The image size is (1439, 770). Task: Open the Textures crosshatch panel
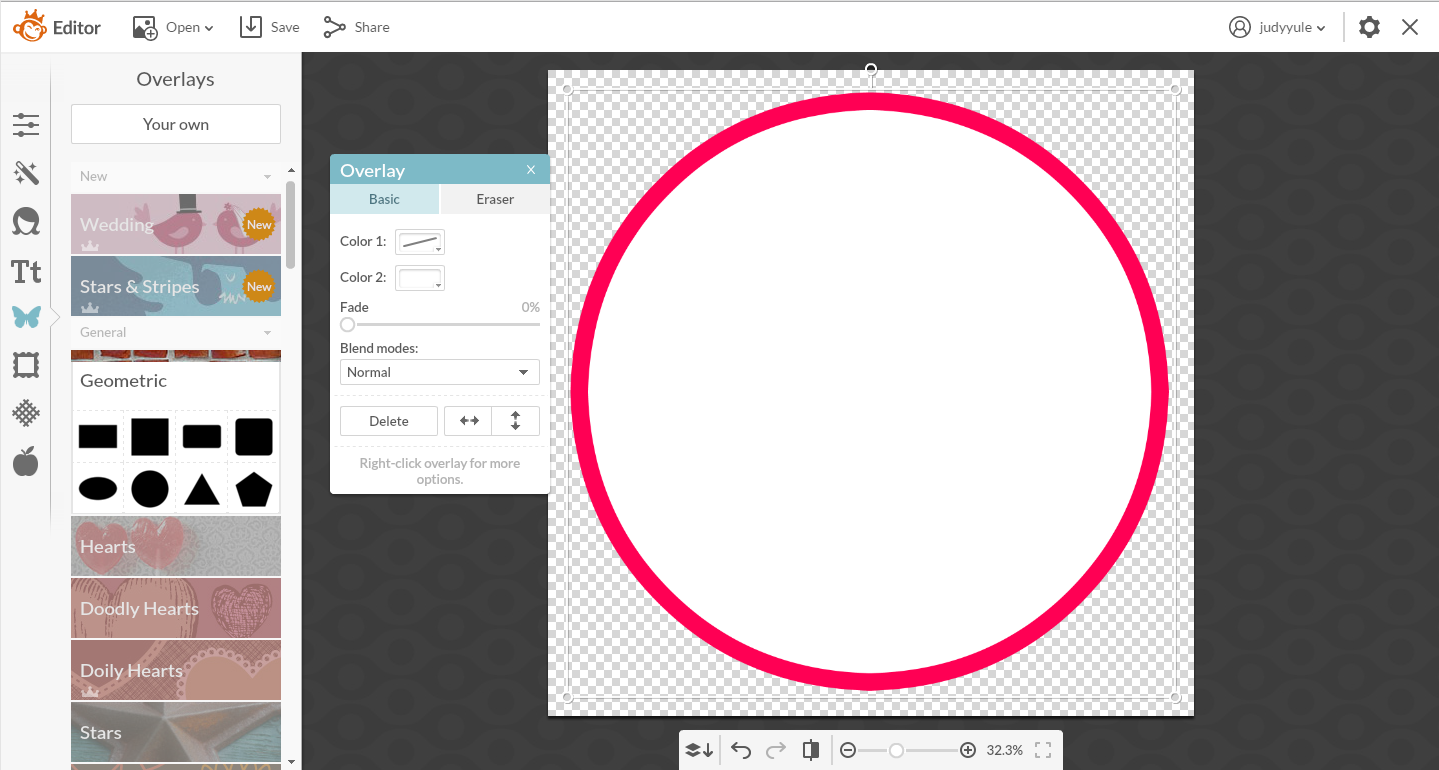coord(26,412)
